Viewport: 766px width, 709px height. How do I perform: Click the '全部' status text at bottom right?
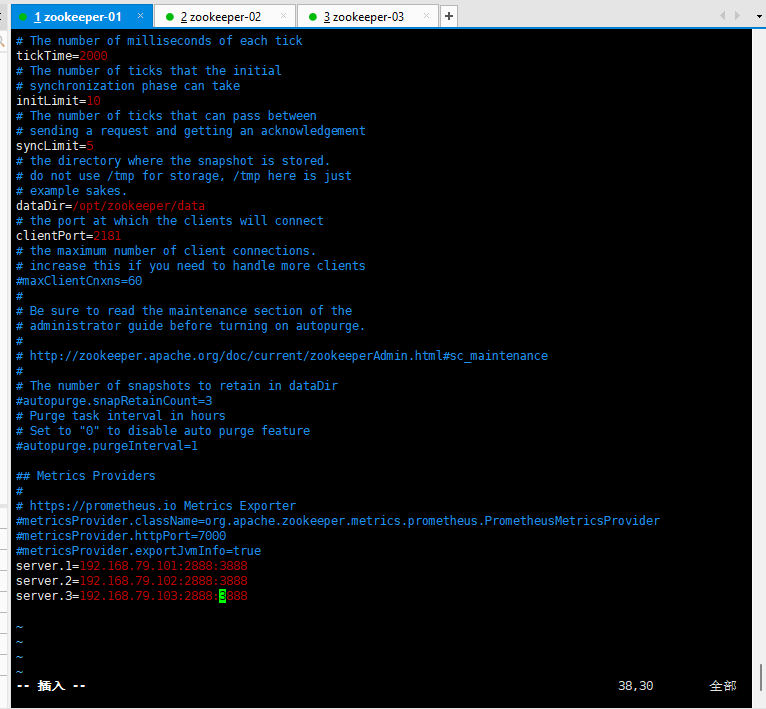click(723, 686)
